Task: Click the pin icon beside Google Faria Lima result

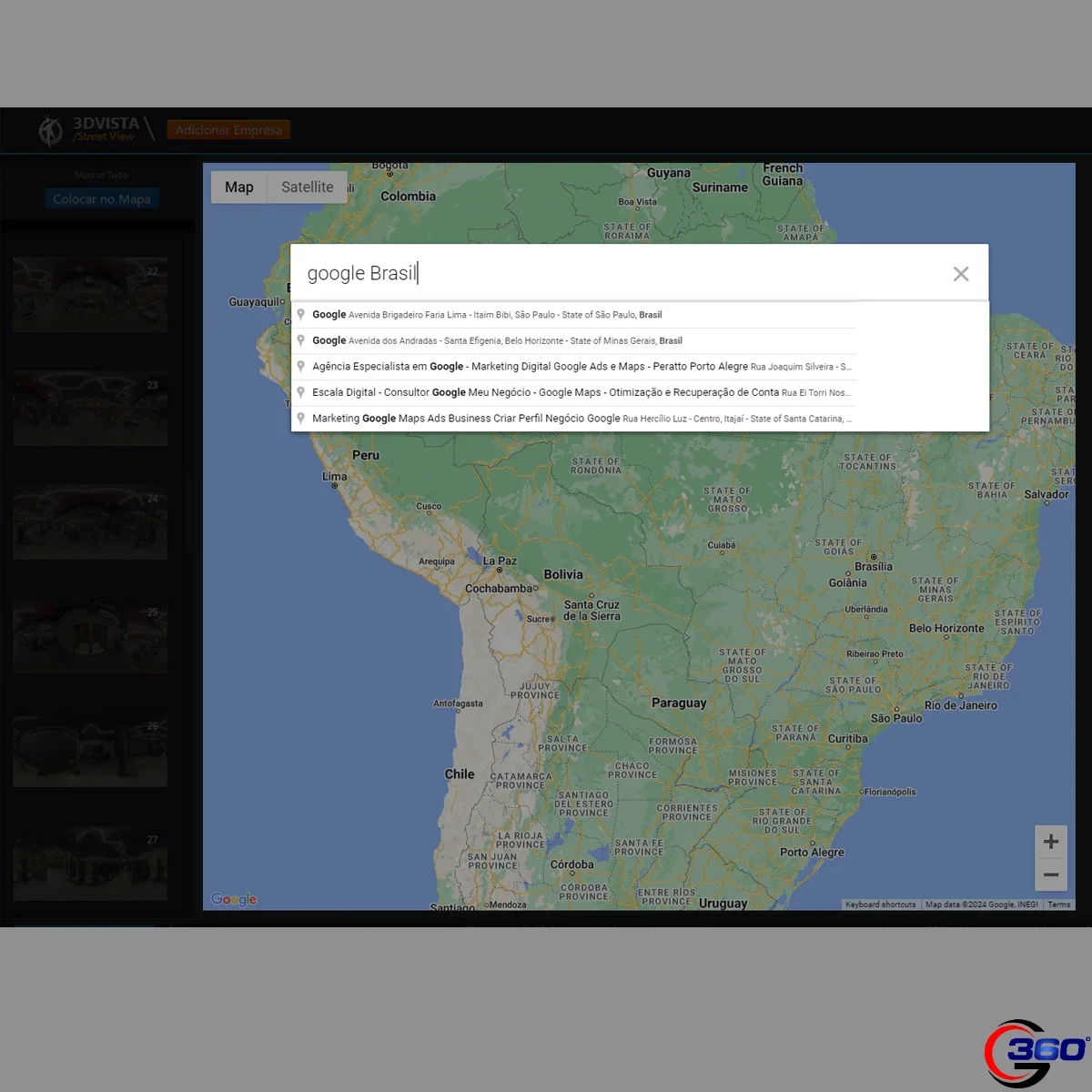Action: (x=300, y=315)
